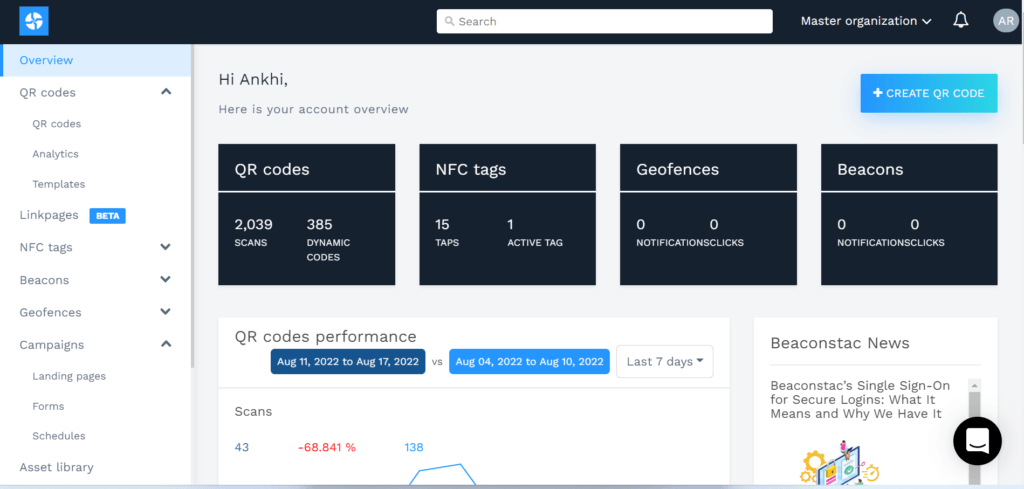Click the -68.841 % change value
1024x489 pixels.
[x=327, y=447]
